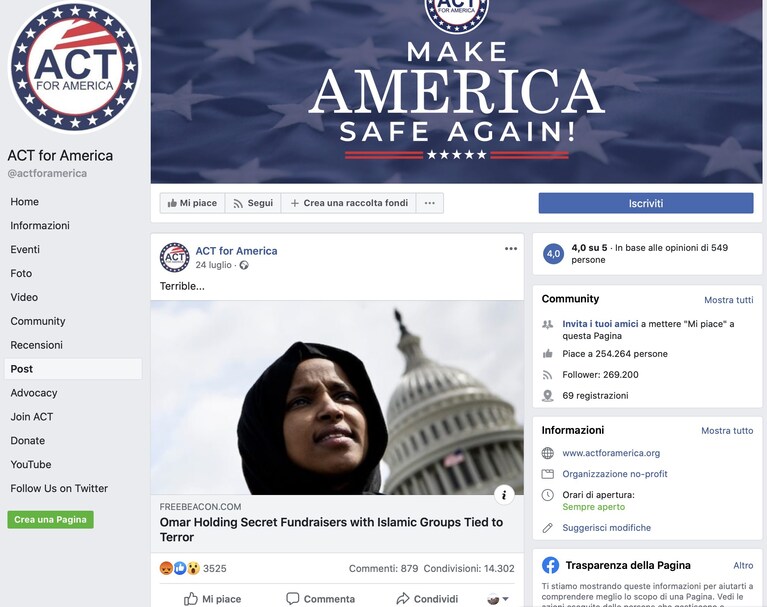Click the friends icon by Invita i tuoi amici
This screenshot has height=607, width=767.
(x=547, y=324)
